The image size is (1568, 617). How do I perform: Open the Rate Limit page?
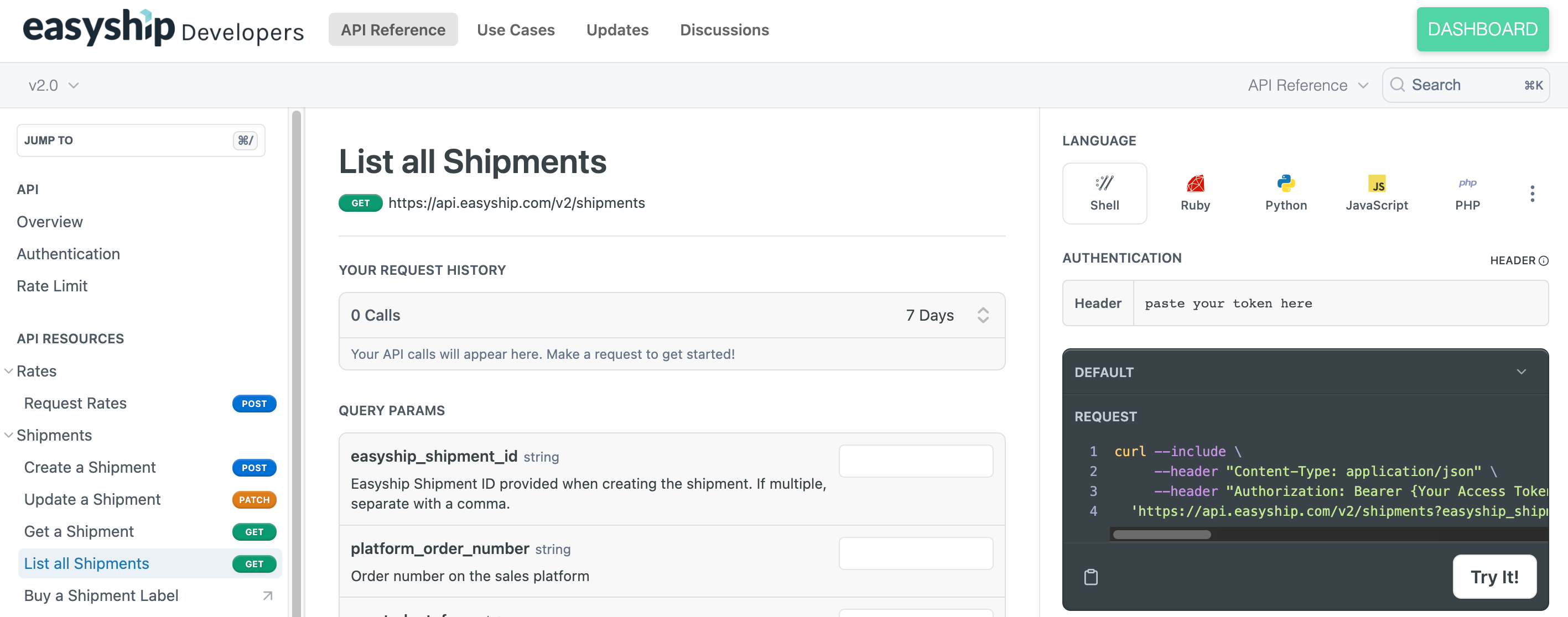[x=52, y=286]
